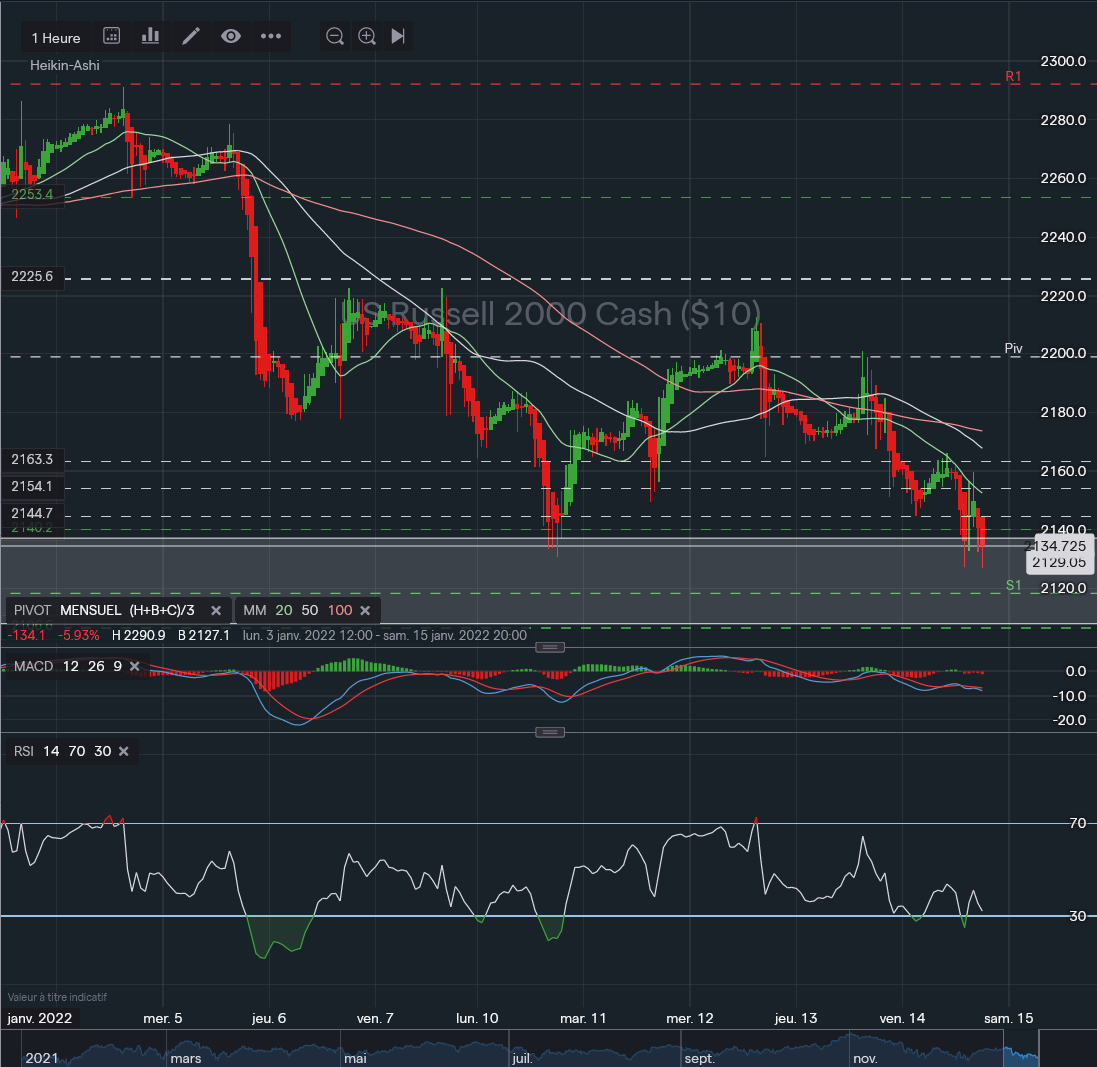
Task: Click the Piv pivot line label
Action: pos(1013,348)
